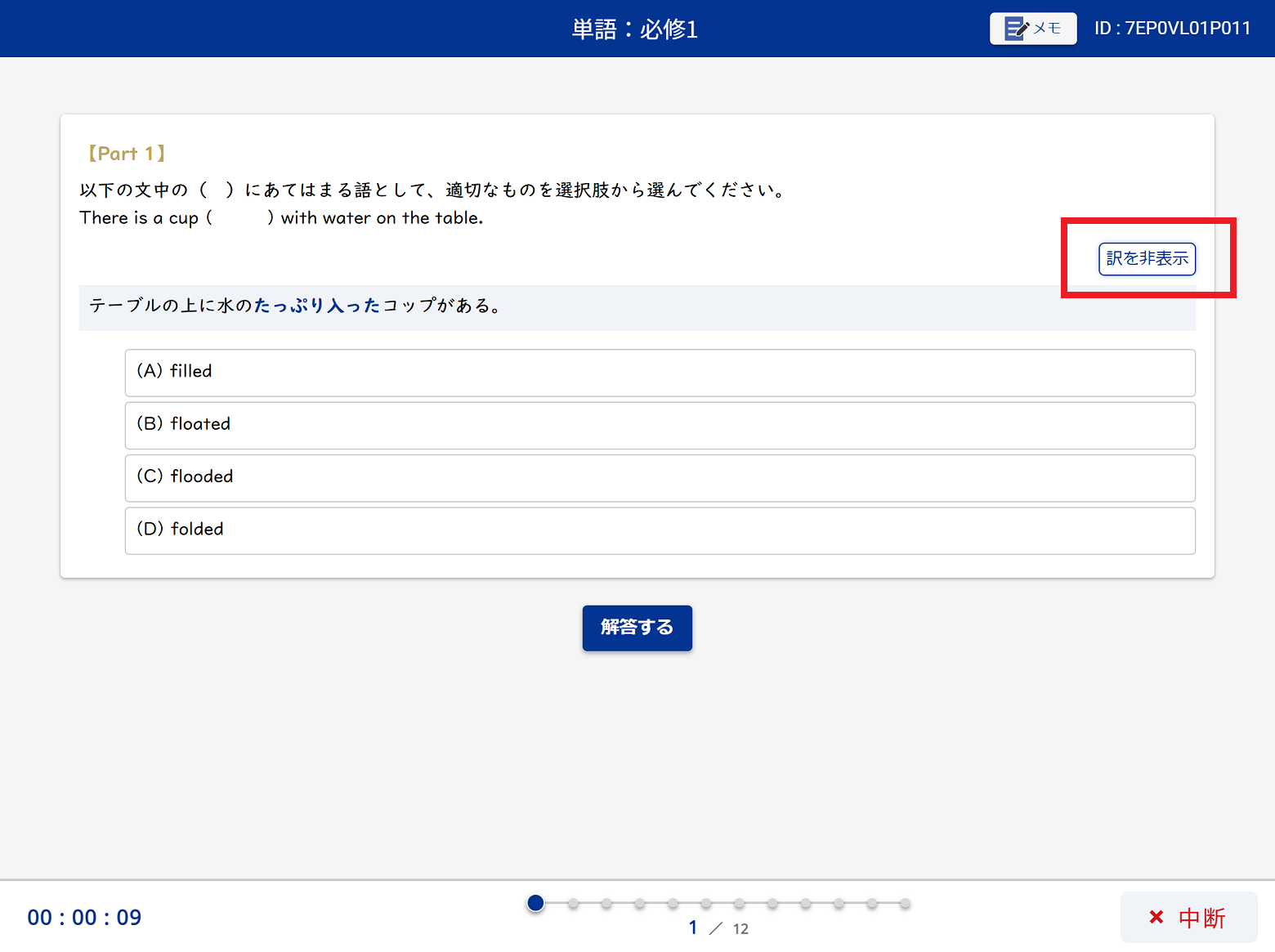This screenshot has height=952, width=1275.
Task: Click the 1 / 12 page counter
Action: [718, 928]
